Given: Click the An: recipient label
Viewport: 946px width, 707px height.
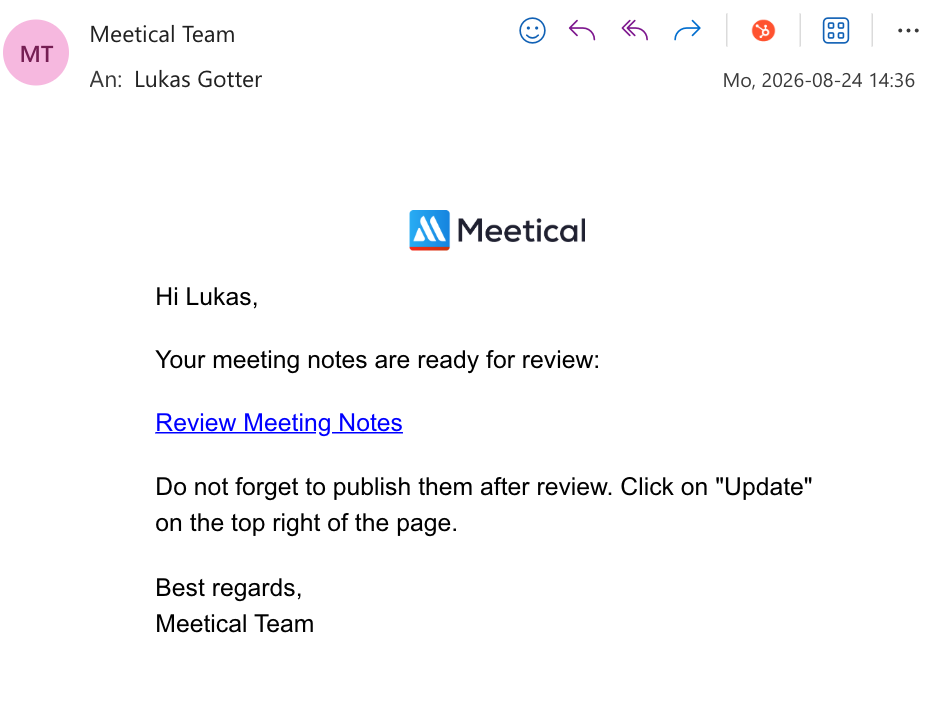Looking at the screenshot, I should 106,79.
